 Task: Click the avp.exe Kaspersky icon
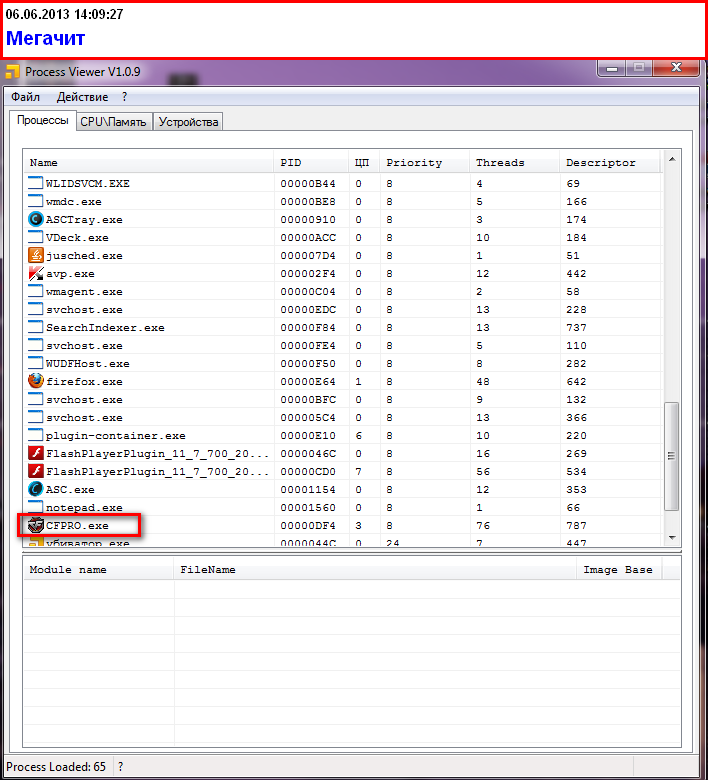click(35, 273)
